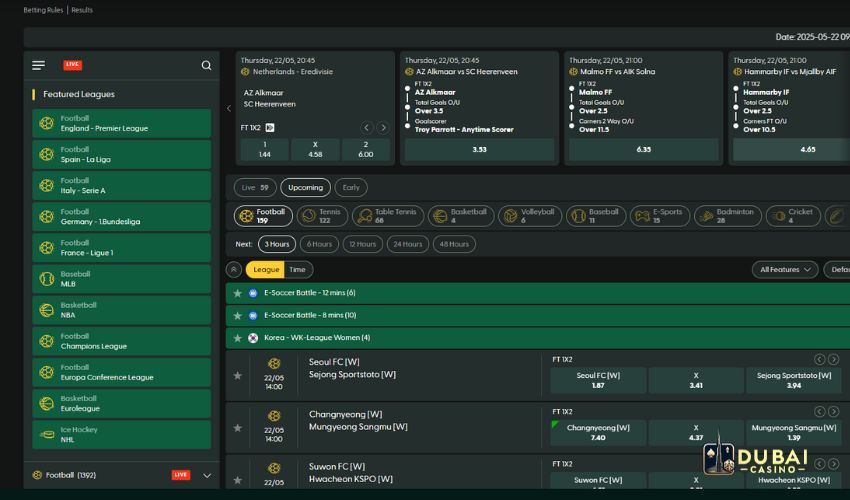Filter matches to next 12 Hours
The image size is (850, 500).
point(363,244)
